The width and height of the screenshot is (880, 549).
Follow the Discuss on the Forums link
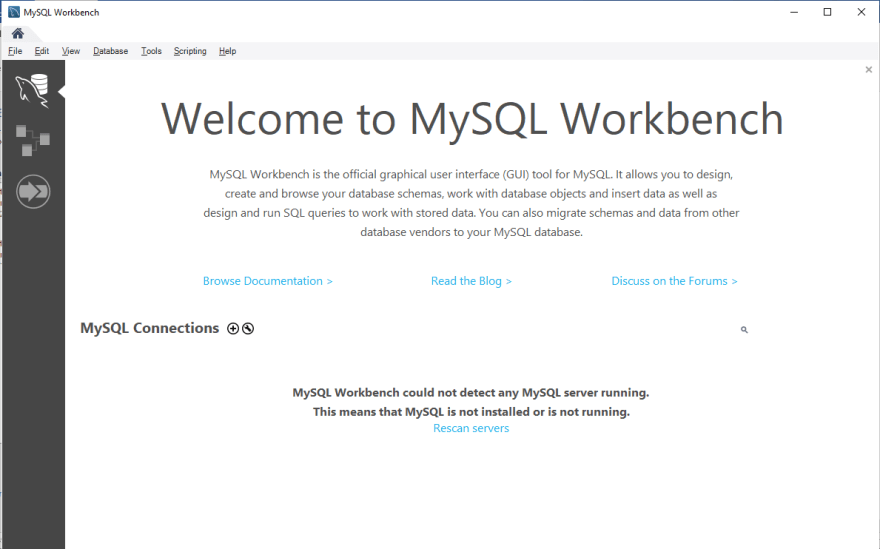point(675,281)
